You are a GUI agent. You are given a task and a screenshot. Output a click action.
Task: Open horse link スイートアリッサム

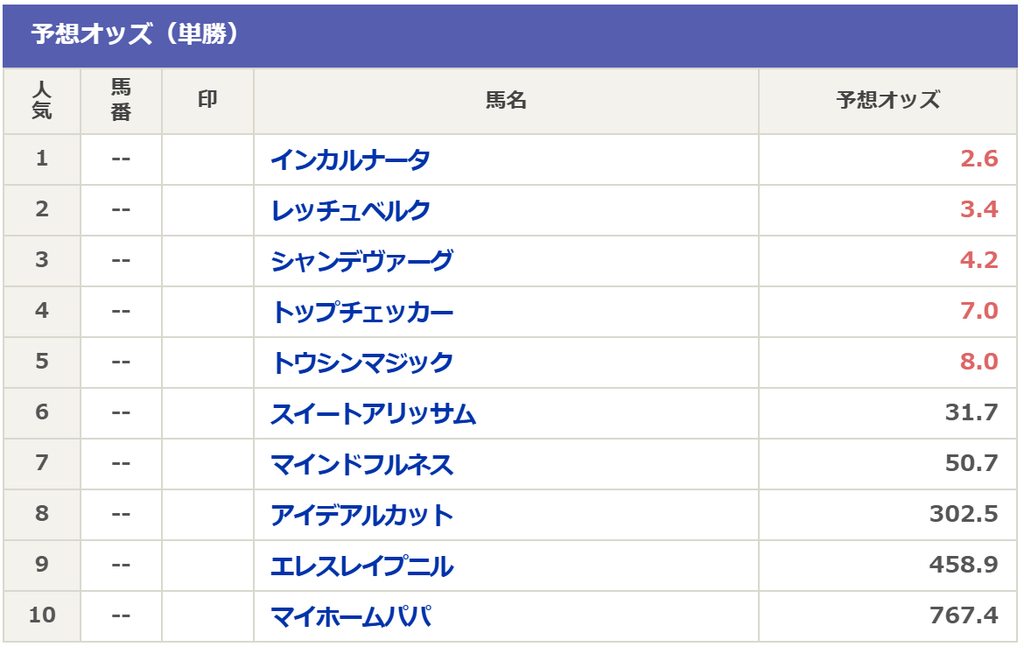coord(373,413)
